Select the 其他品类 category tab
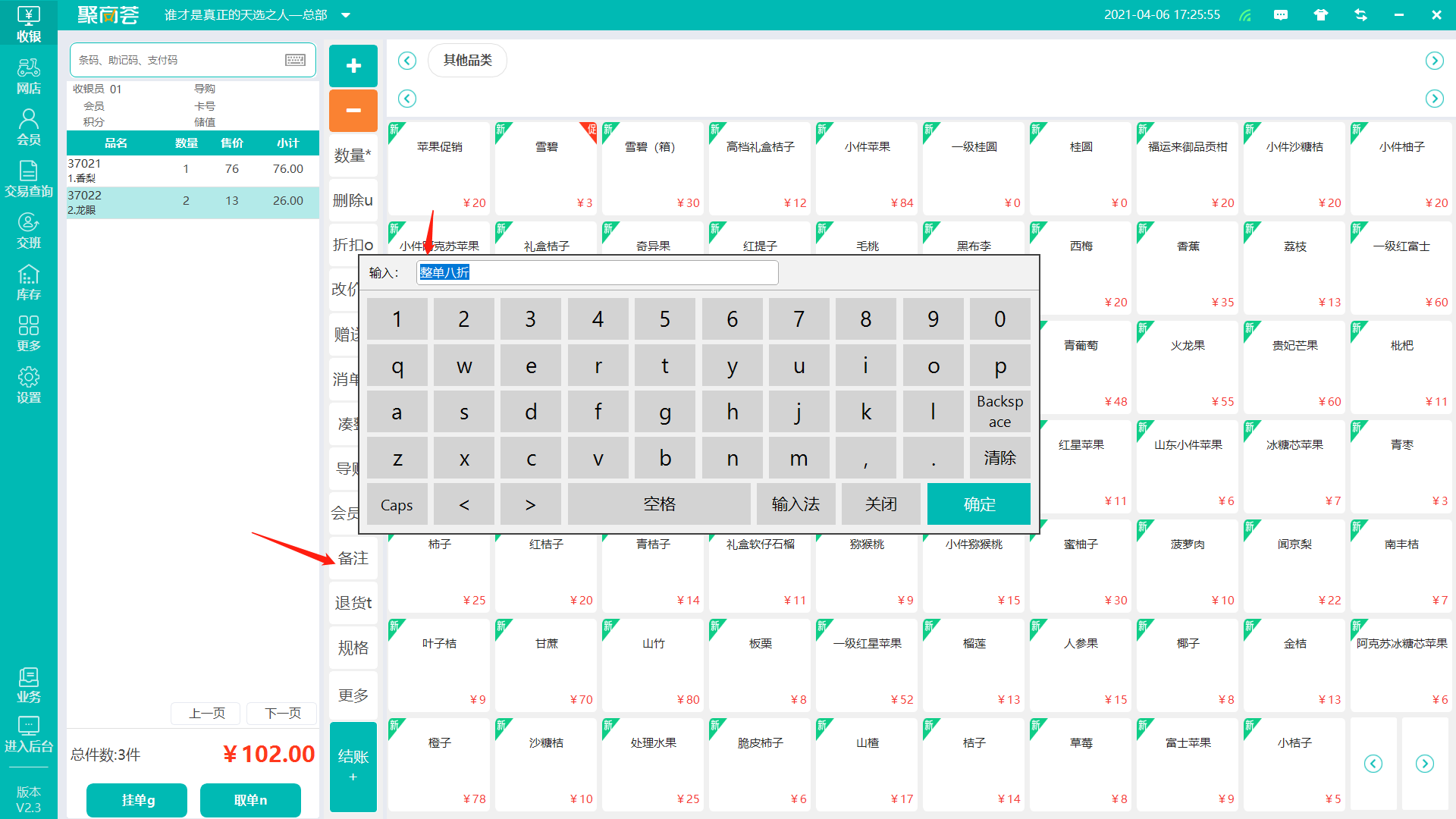 (467, 60)
